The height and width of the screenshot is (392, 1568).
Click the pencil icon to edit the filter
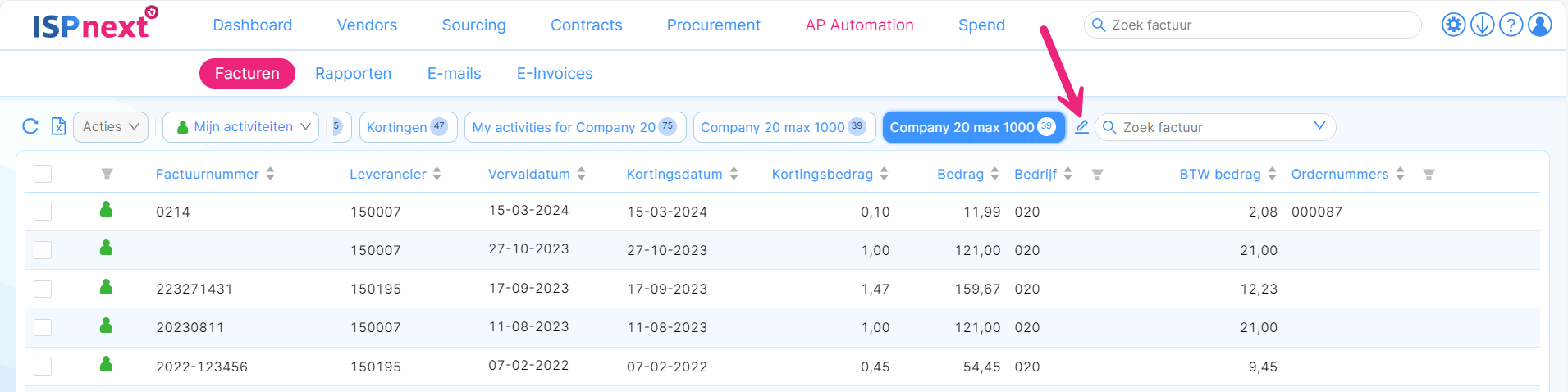[1081, 127]
